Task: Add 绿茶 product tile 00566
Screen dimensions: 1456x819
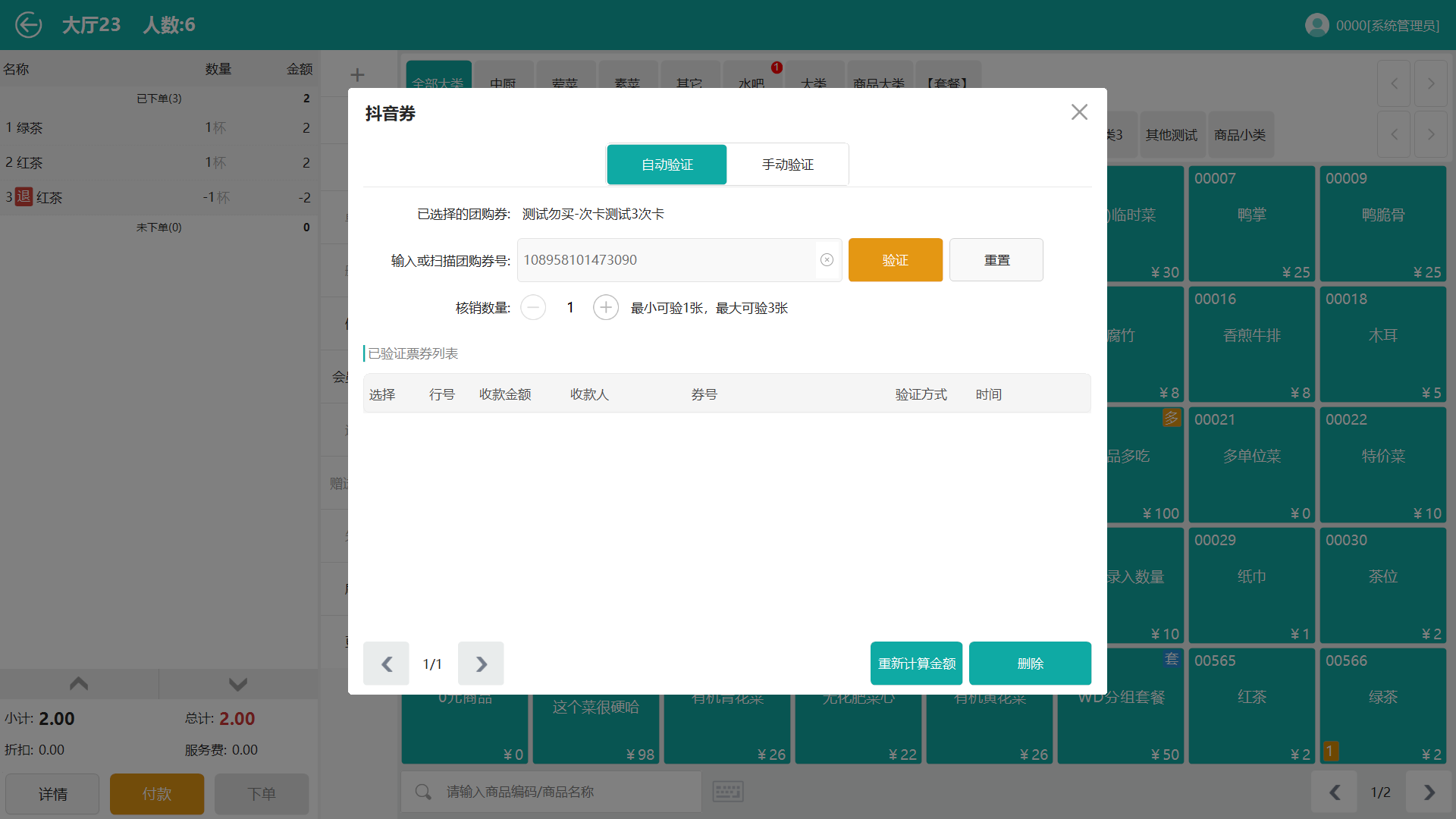Action: point(1383,706)
